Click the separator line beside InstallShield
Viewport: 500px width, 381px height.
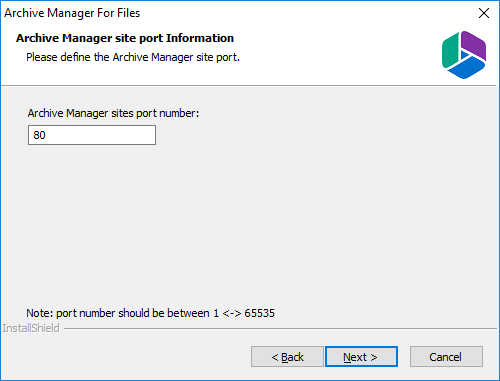(x=280, y=329)
